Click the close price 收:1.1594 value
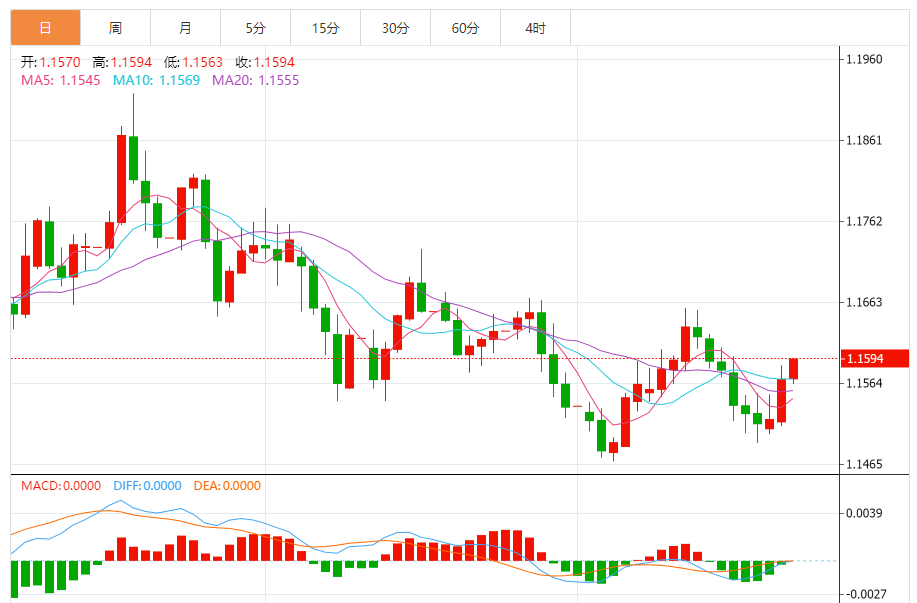 coord(265,62)
